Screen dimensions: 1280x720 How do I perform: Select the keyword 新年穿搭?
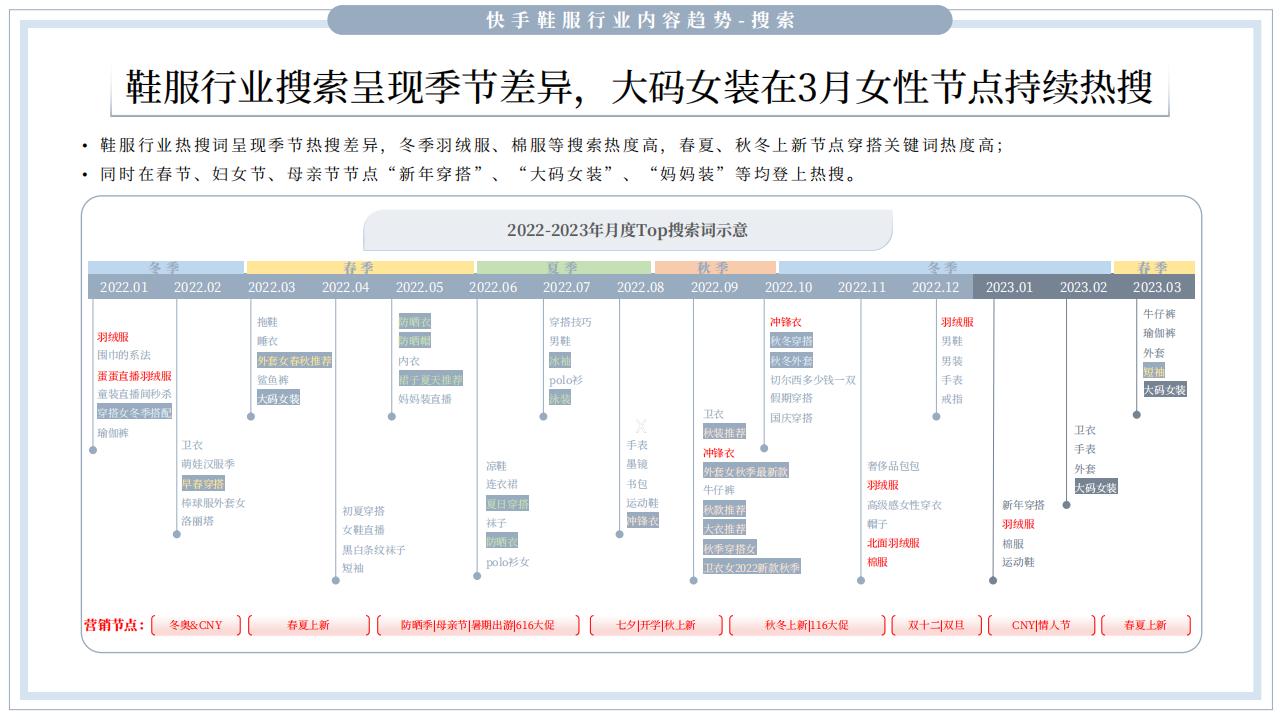(x=1023, y=505)
